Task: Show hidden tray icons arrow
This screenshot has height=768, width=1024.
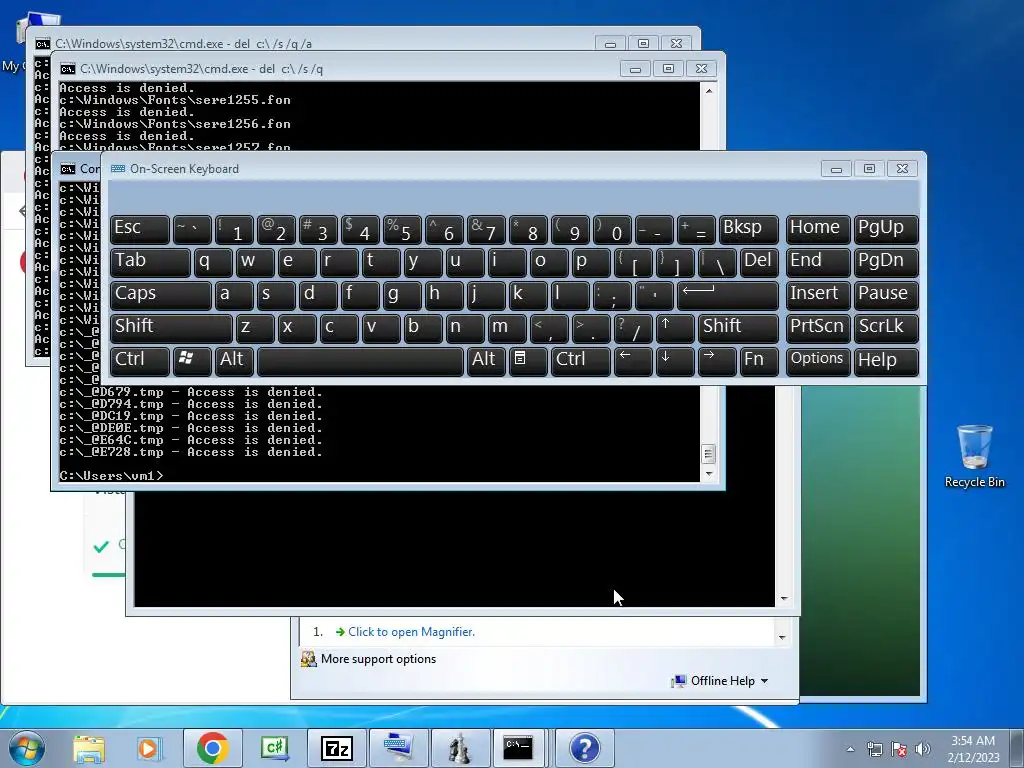Action: click(x=850, y=749)
